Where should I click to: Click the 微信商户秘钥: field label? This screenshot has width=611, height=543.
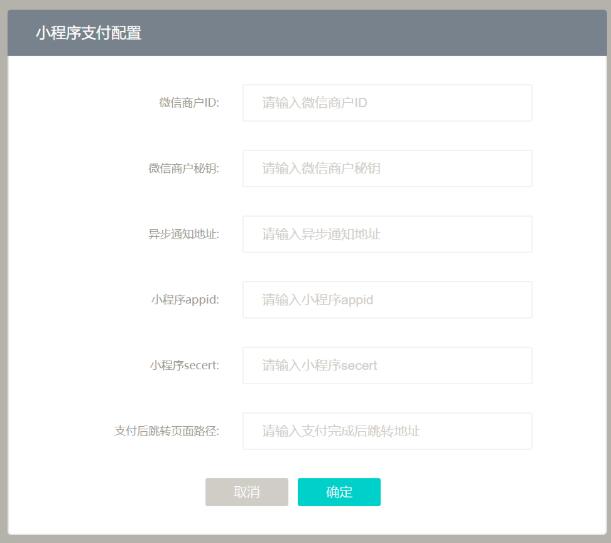pyautogui.click(x=184, y=168)
